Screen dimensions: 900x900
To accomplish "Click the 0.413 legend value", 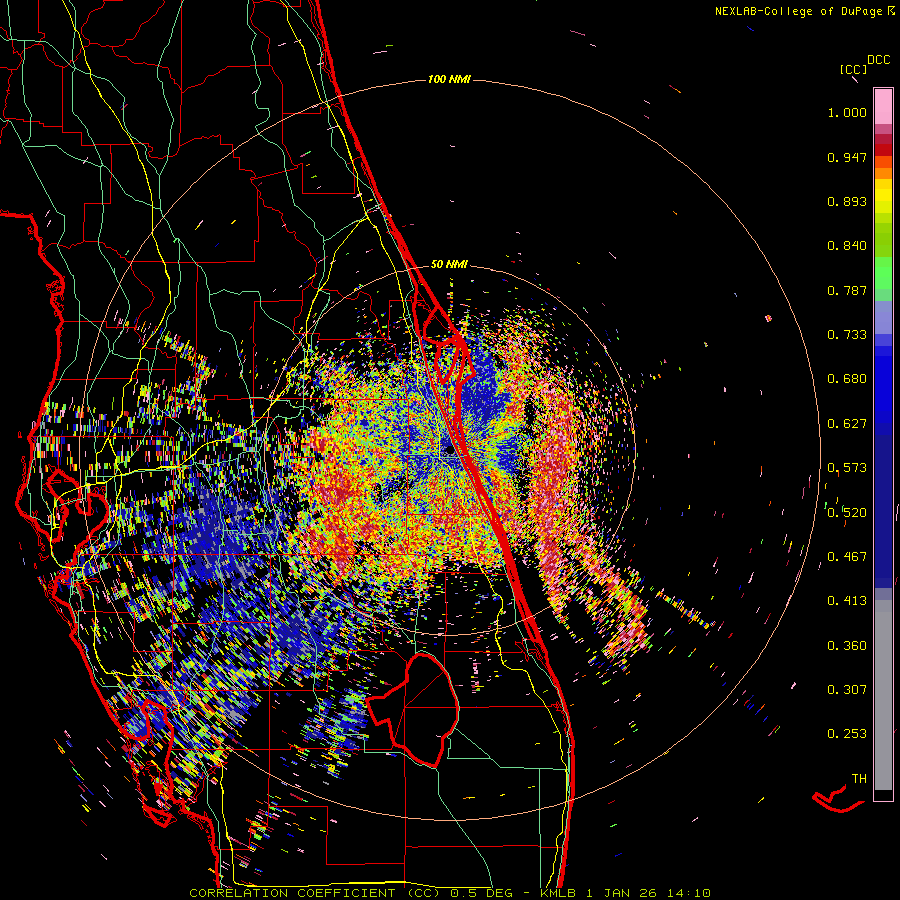I will click(x=847, y=601).
